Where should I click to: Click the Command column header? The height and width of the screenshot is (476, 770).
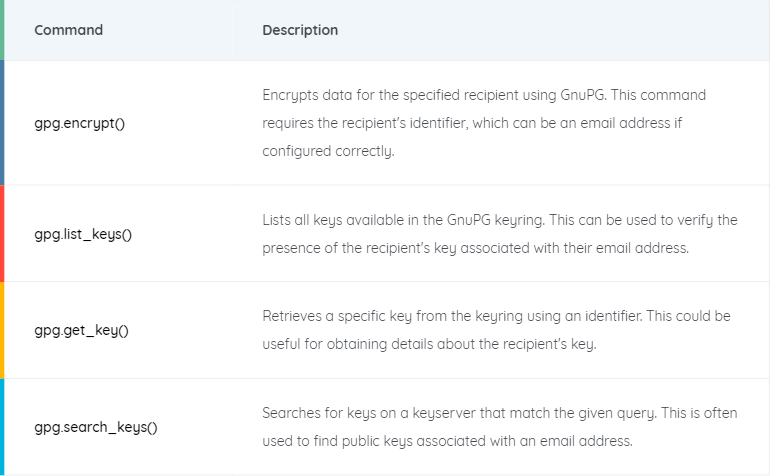(68, 30)
